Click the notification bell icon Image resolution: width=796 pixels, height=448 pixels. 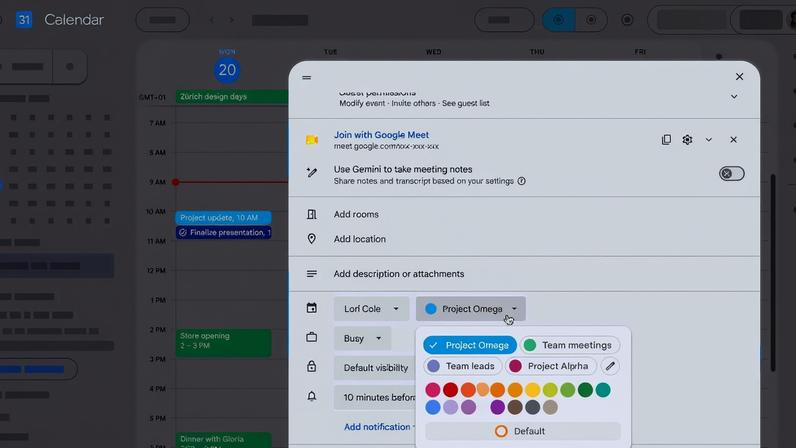click(x=312, y=396)
